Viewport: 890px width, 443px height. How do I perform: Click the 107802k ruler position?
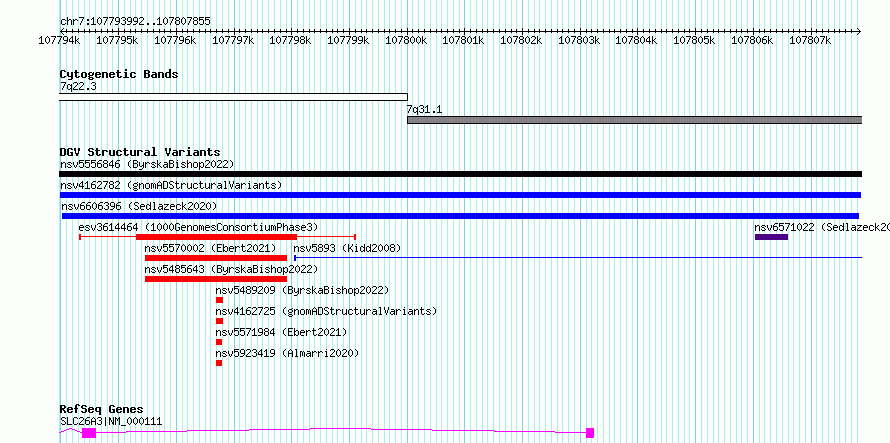522,40
